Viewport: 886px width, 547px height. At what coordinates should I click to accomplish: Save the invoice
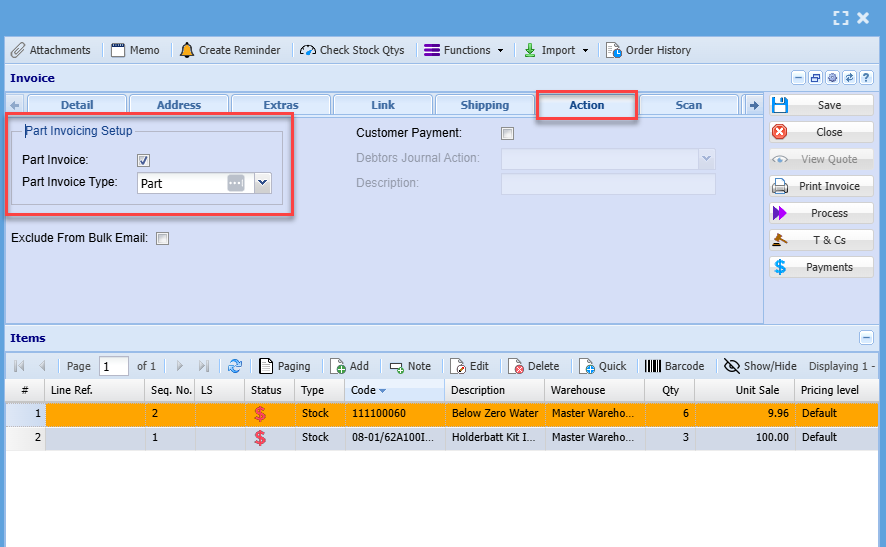tap(821, 105)
